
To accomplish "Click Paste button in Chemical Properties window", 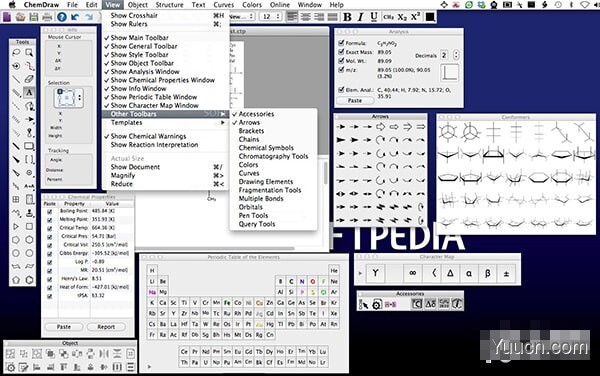I will (x=64, y=327).
